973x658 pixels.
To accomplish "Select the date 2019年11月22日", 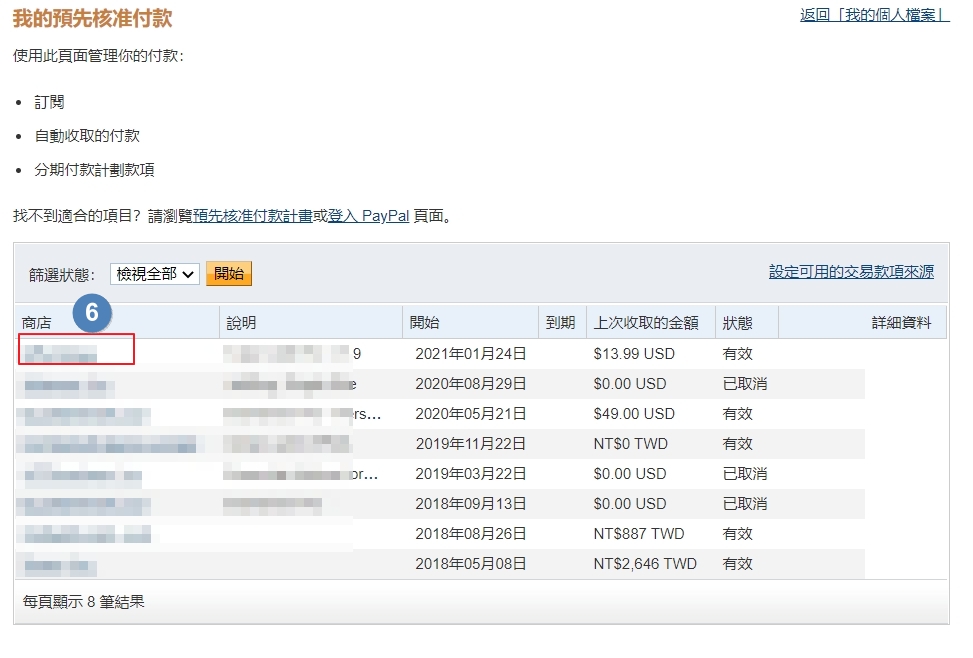I will tap(470, 444).
